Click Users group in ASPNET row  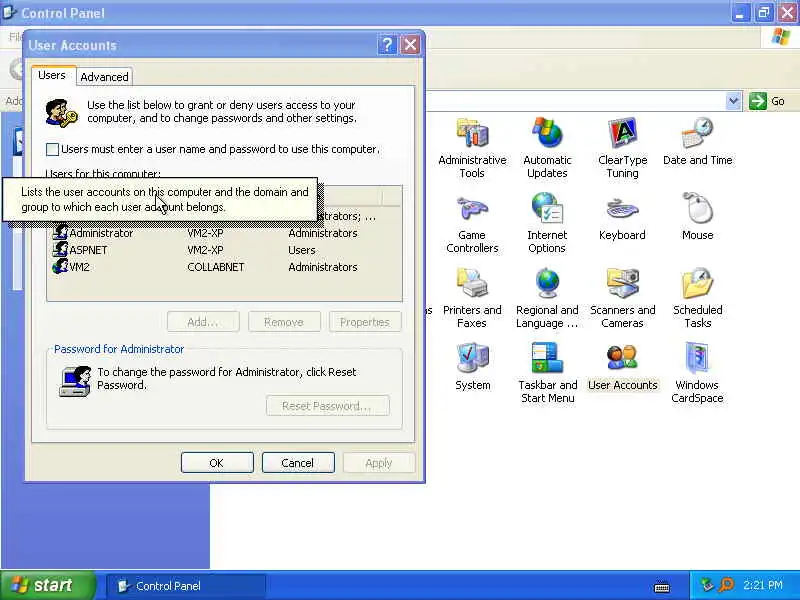tap(302, 250)
